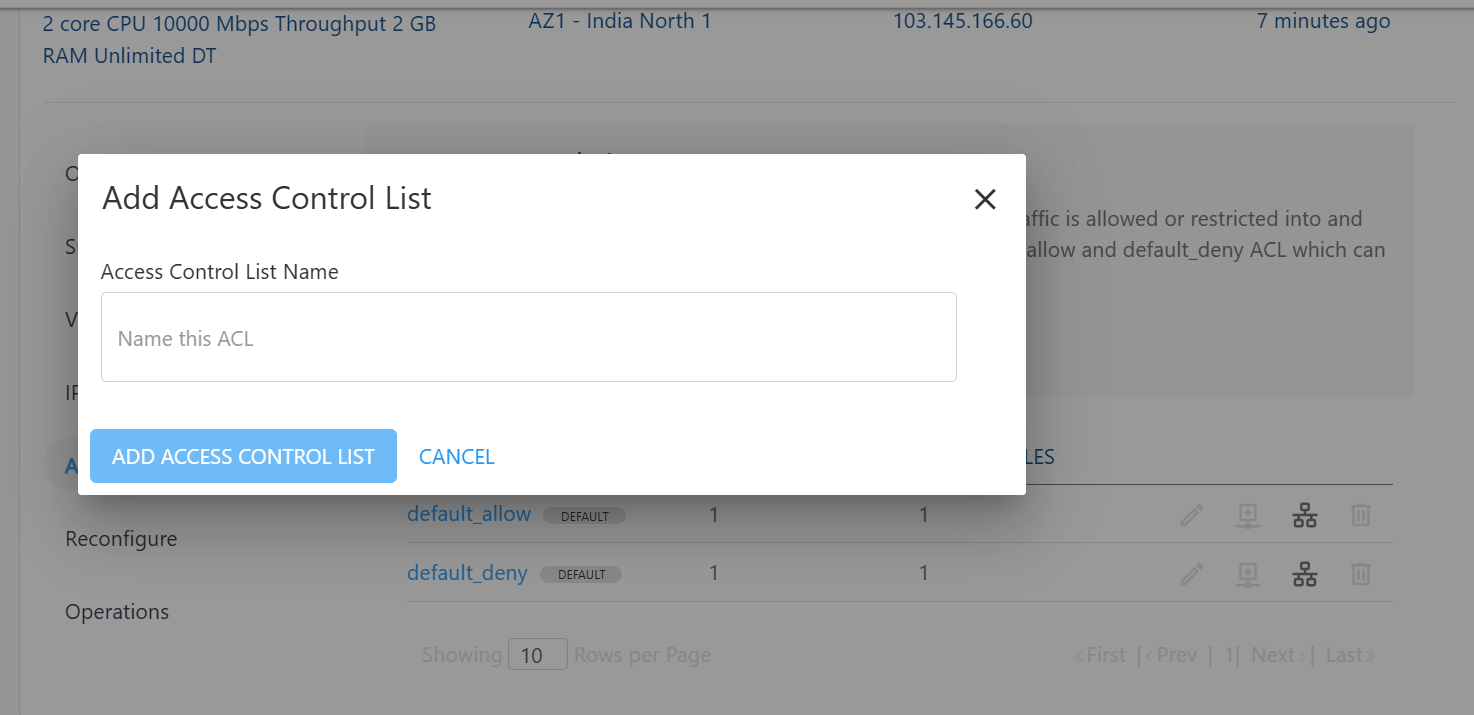Go to the First page

[x=1099, y=655]
